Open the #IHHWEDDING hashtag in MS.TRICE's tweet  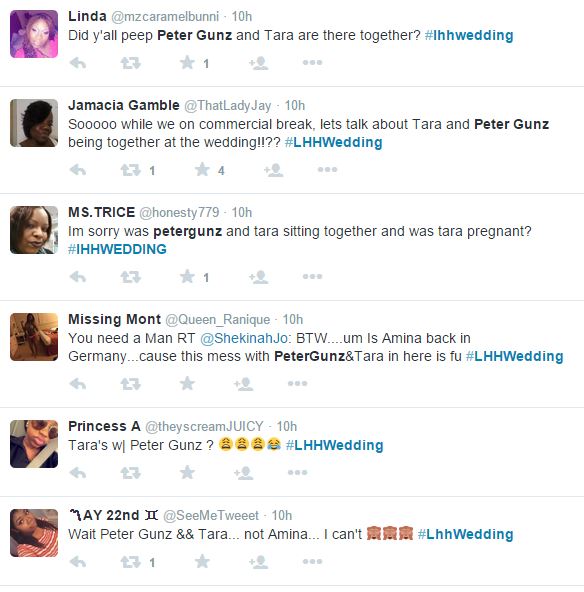coord(117,249)
